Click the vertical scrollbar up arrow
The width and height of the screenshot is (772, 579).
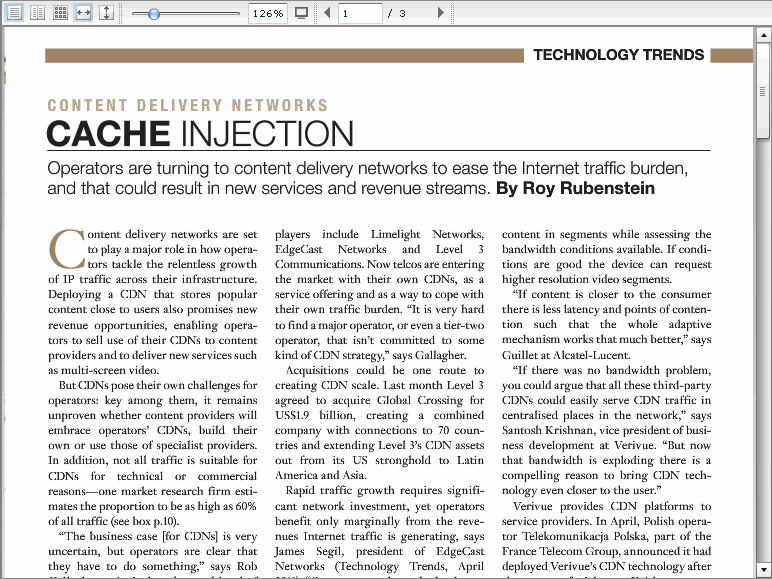[x=763, y=35]
